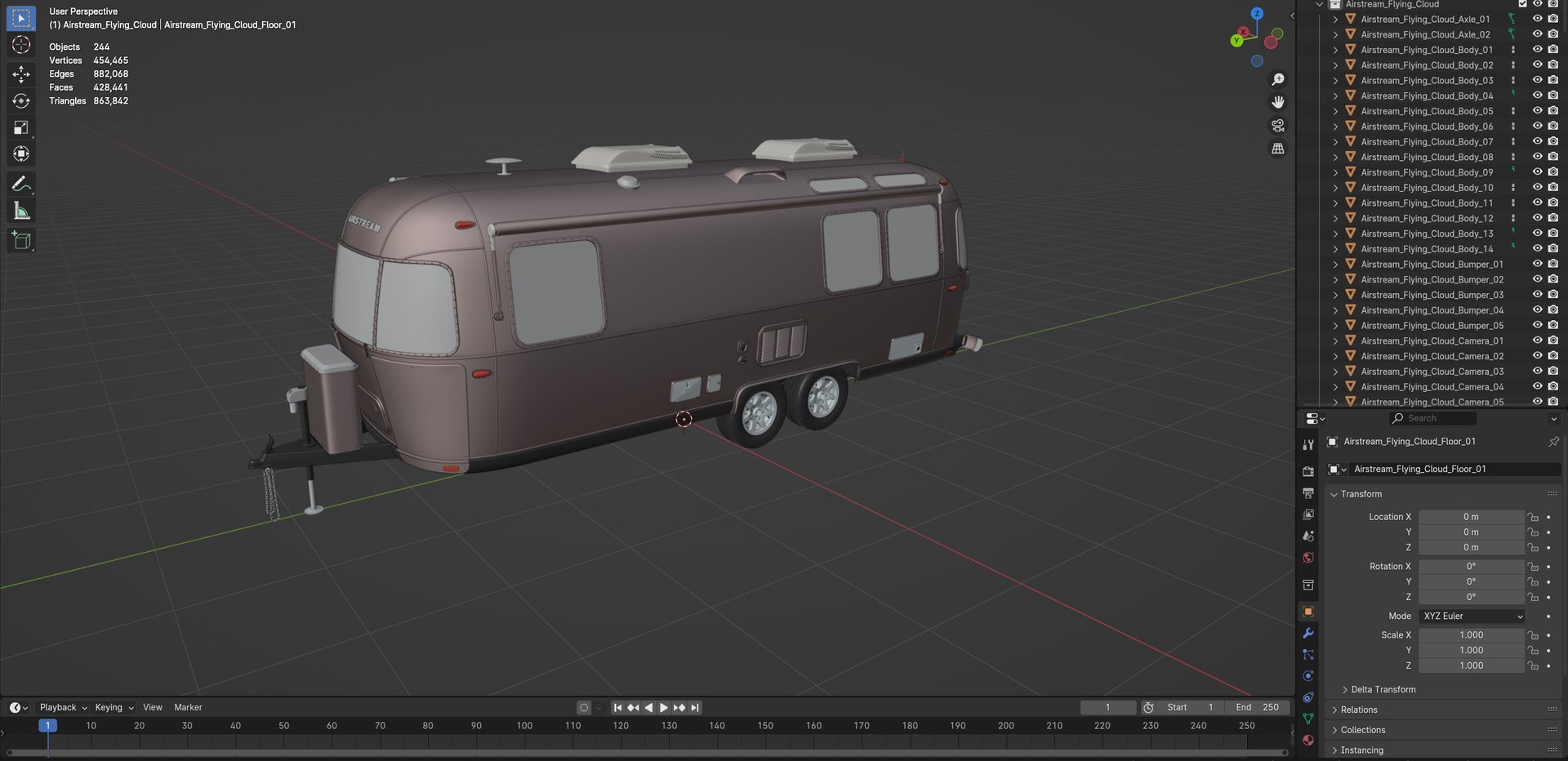Lock the Scale Z value
Image resolution: width=1568 pixels, height=761 pixels.
[x=1533, y=666]
